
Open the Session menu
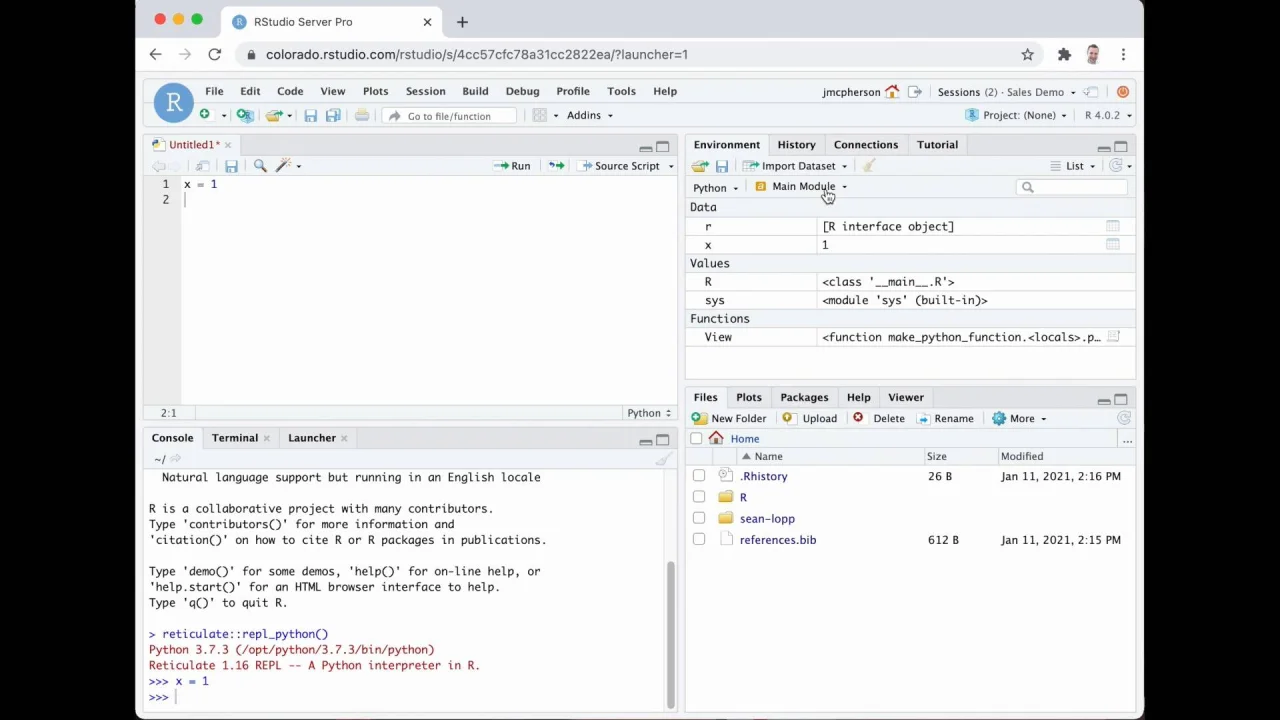(425, 91)
